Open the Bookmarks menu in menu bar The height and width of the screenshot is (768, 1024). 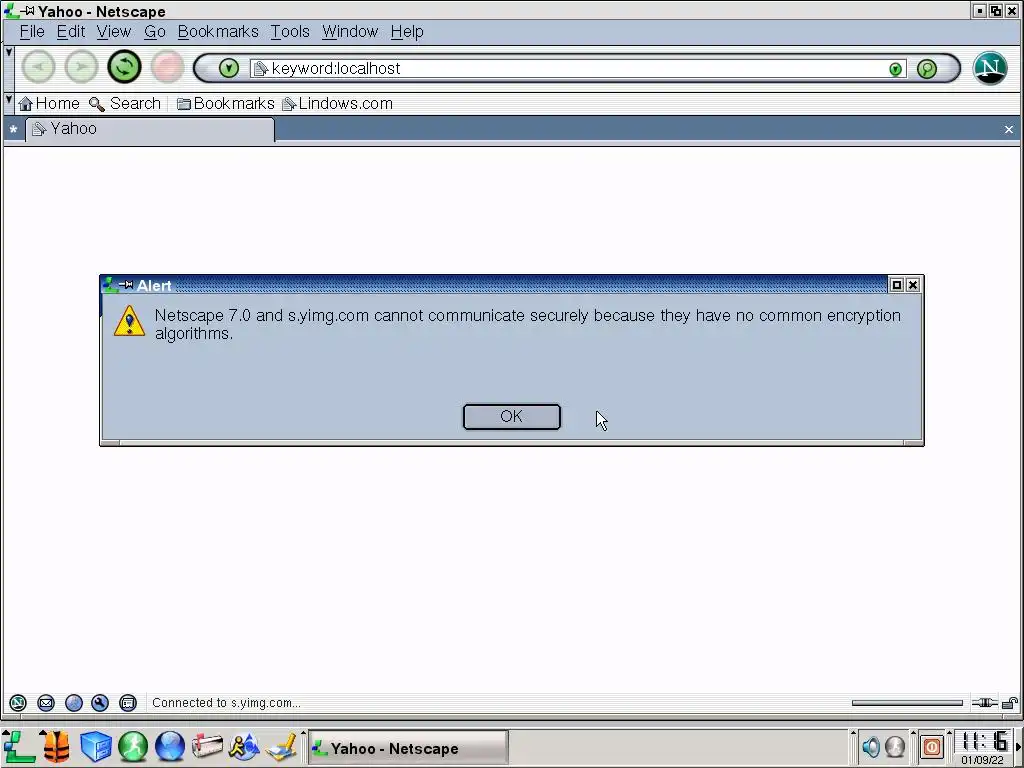pos(218,31)
